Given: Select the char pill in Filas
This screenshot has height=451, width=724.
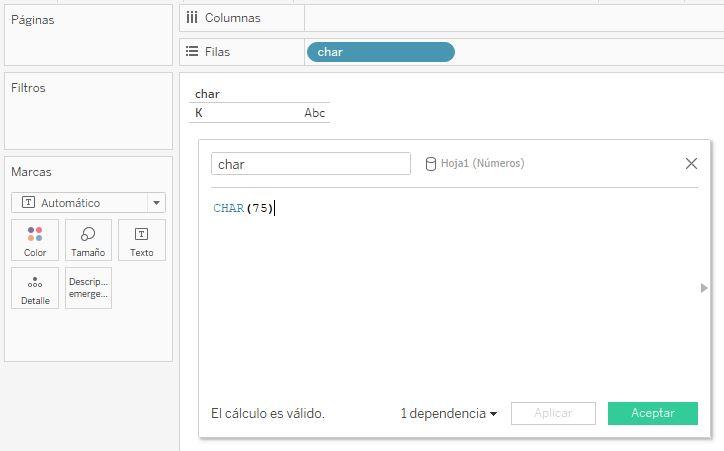Looking at the screenshot, I should pos(380,52).
